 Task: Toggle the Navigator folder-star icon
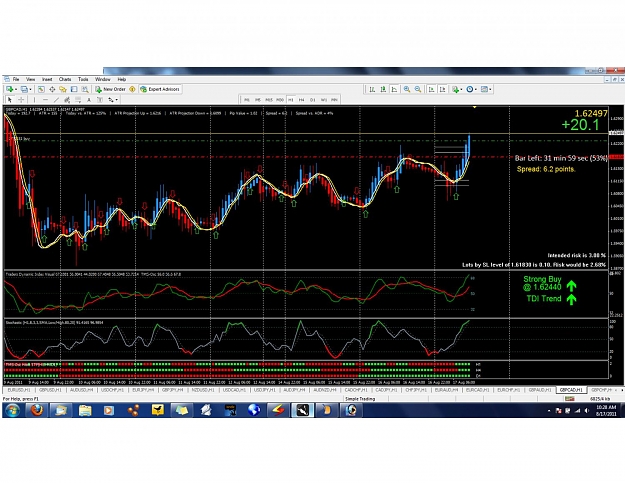click(63, 89)
